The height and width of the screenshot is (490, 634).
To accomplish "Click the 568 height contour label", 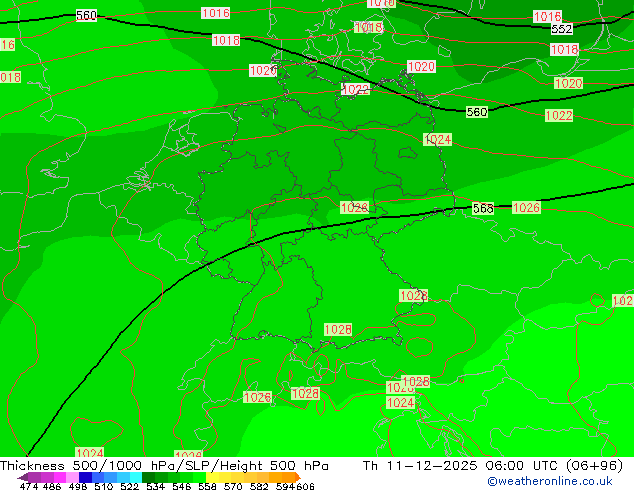I will point(483,208).
